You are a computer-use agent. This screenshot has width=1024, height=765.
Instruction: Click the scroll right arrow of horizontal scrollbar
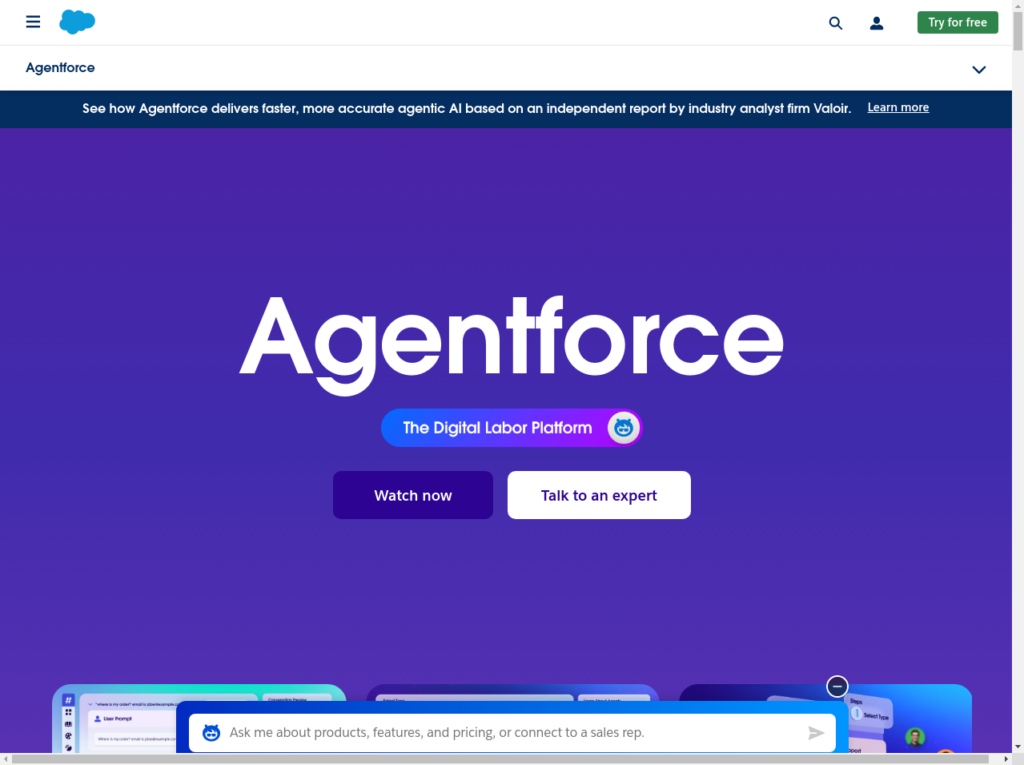click(1006, 759)
